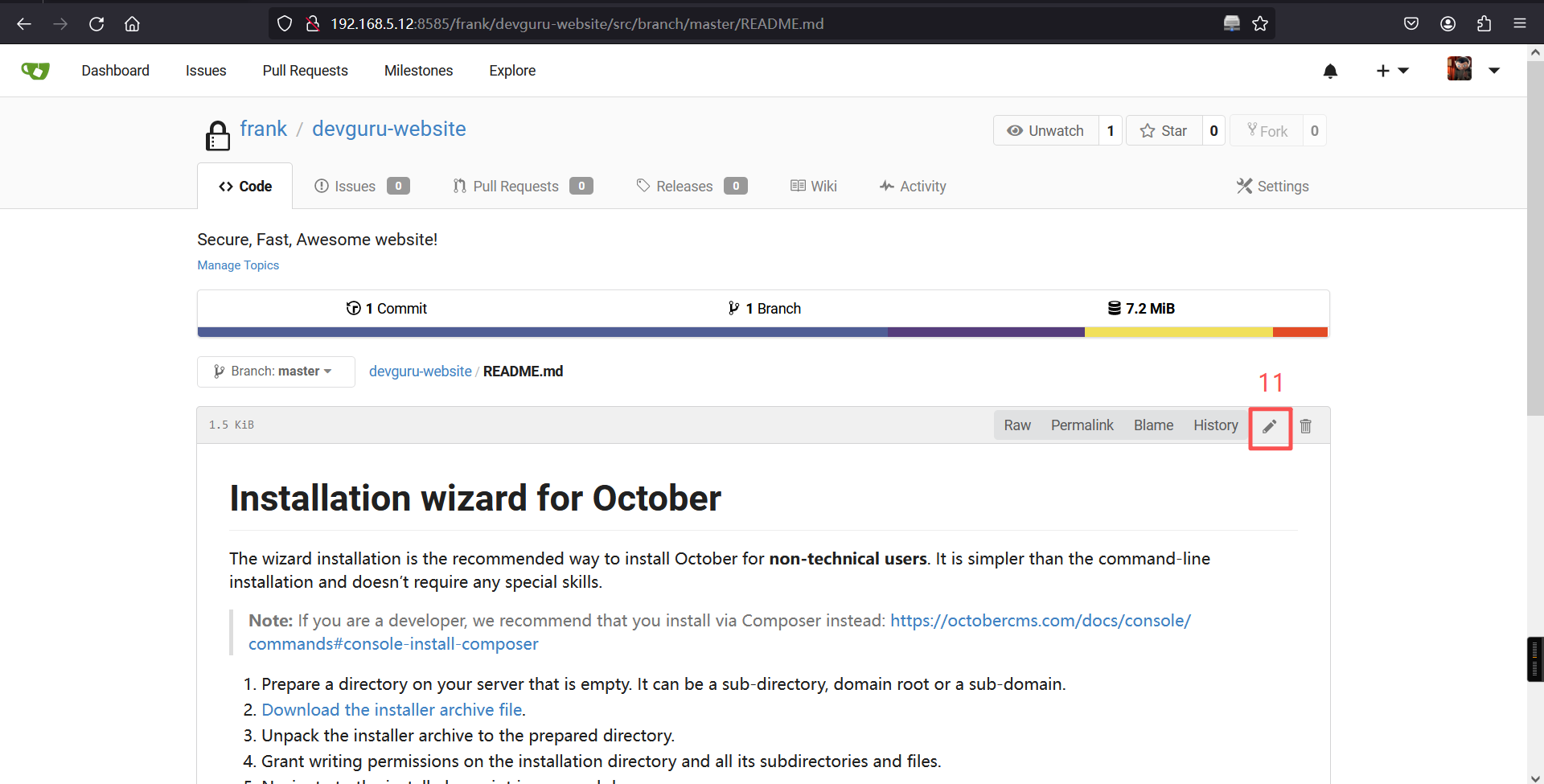The width and height of the screenshot is (1544, 784).
Task: Open the repository Issues tab
Action: point(362,187)
